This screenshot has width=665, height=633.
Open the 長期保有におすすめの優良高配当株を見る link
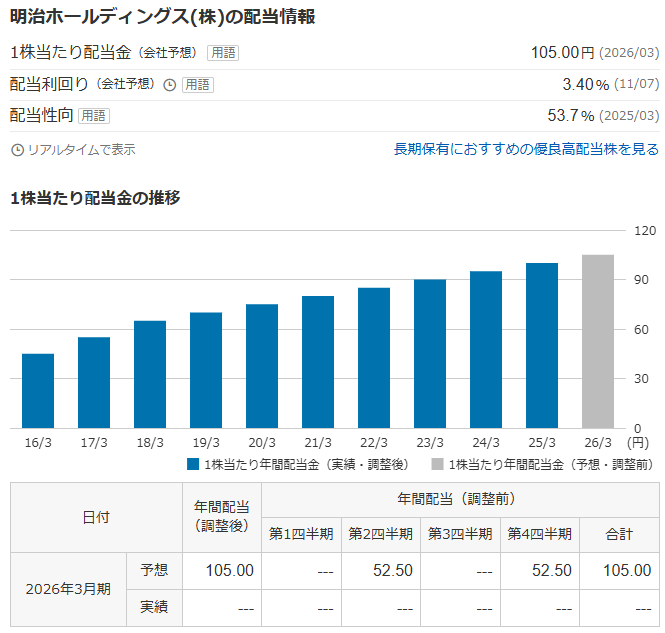pyautogui.click(x=526, y=149)
